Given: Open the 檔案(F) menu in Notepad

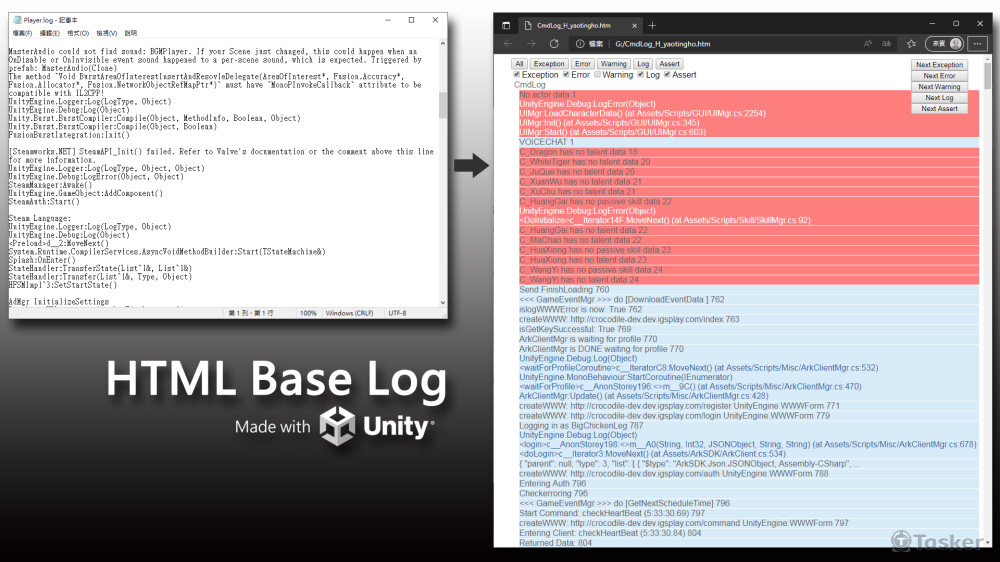Looking at the screenshot, I should pyautogui.click(x=22, y=33).
